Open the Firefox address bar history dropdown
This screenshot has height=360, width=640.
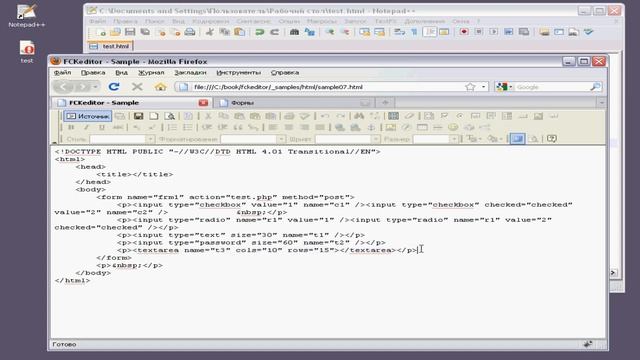pos(483,87)
